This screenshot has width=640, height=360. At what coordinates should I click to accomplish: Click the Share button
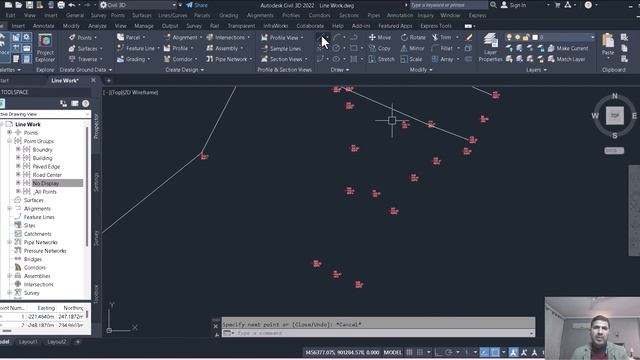197,5
